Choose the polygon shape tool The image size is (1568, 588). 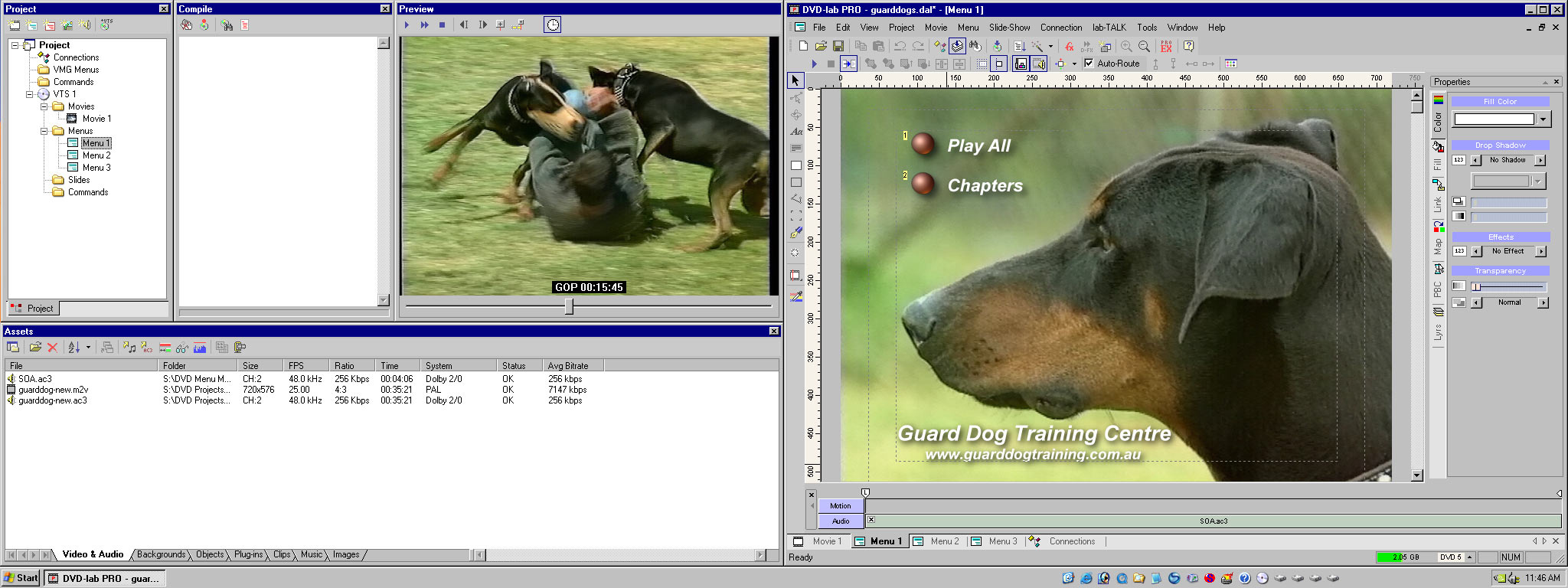pyautogui.click(x=795, y=199)
